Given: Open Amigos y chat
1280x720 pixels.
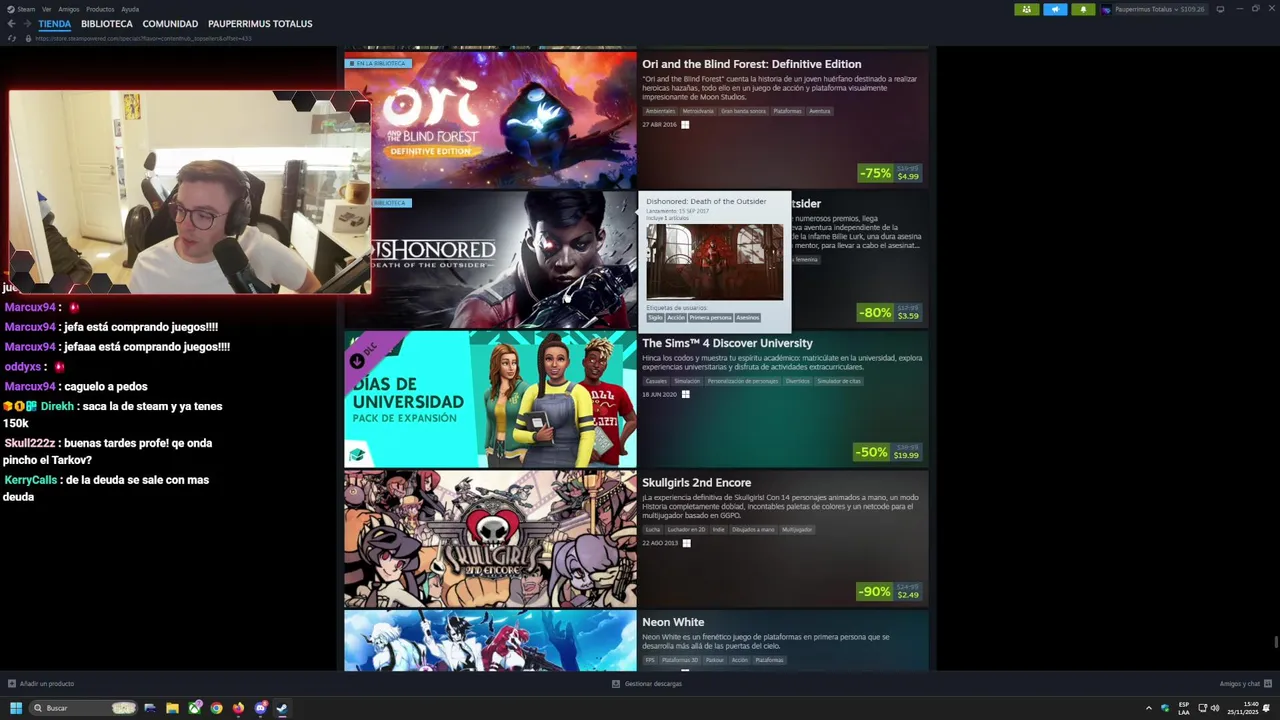Looking at the screenshot, I should [x=1246, y=684].
